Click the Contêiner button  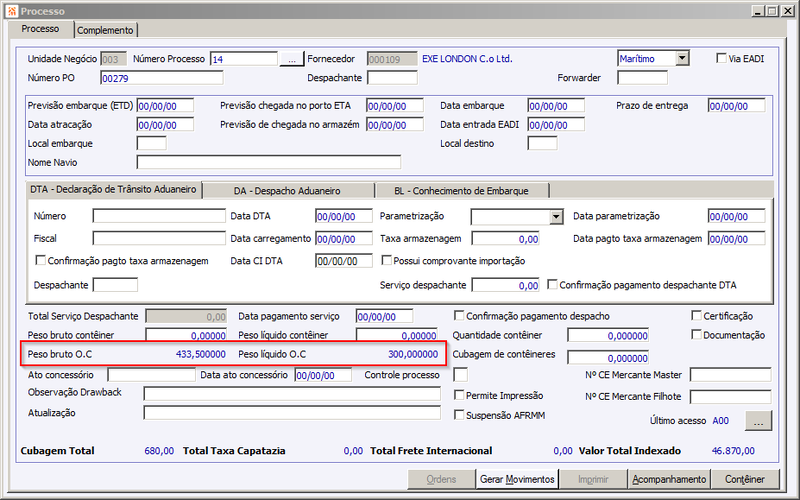click(745, 479)
